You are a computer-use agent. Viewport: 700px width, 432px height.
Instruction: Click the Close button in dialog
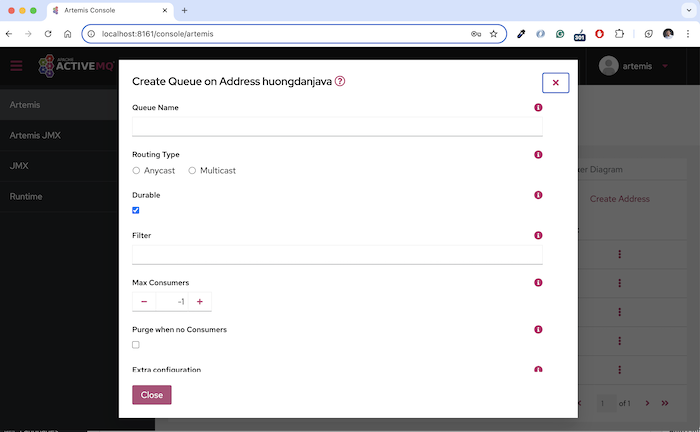click(152, 395)
